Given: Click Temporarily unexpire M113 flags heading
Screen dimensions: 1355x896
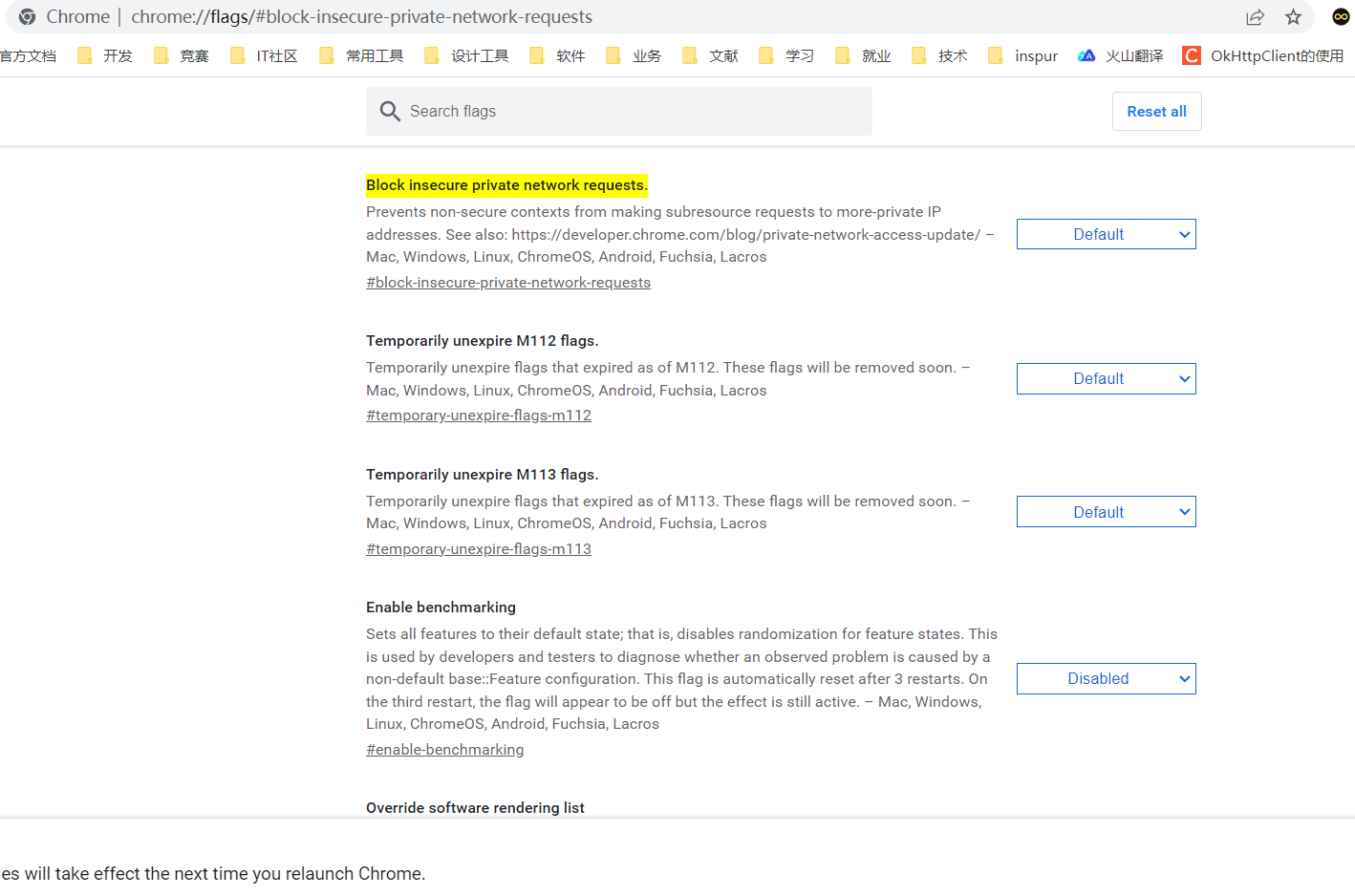Looking at the screenshot, I should (x=483, y=475).
